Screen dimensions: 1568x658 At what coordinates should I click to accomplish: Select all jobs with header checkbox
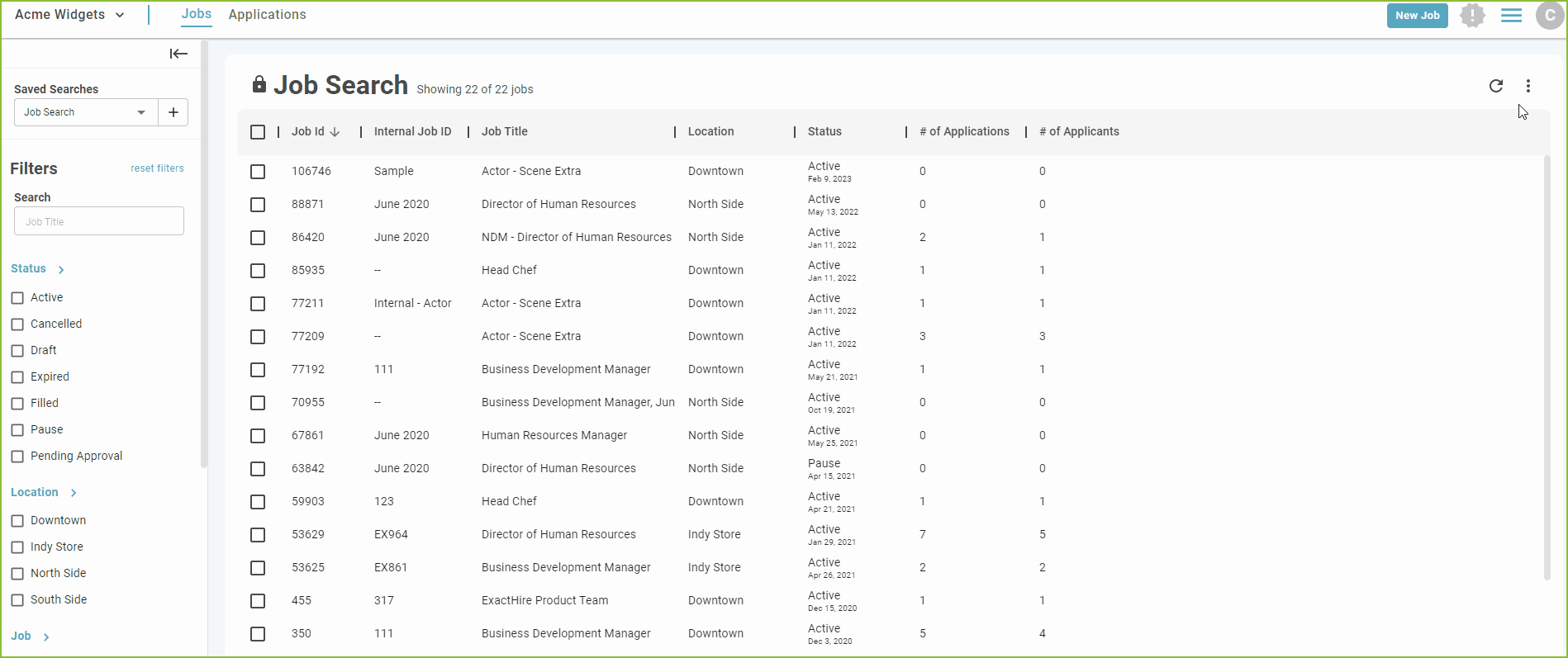pos(258,132)
